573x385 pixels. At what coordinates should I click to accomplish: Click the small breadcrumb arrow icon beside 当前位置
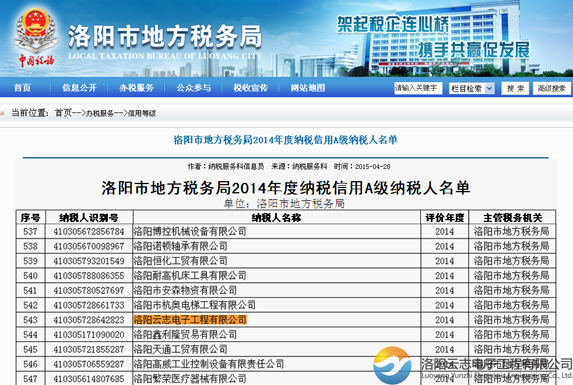point(2,113)
